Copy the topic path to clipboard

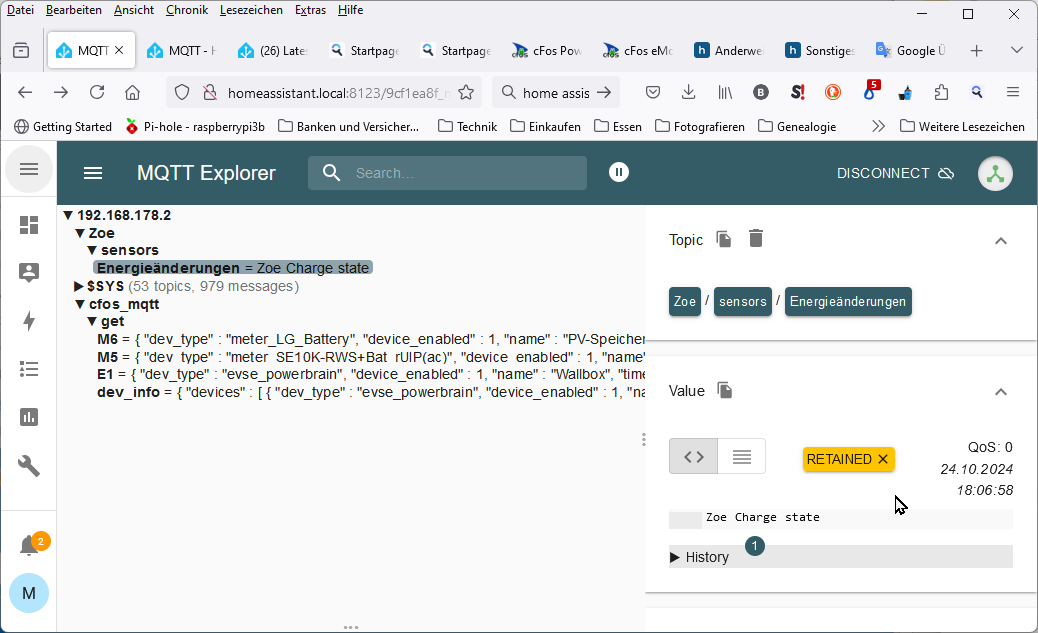pos(724,239)
